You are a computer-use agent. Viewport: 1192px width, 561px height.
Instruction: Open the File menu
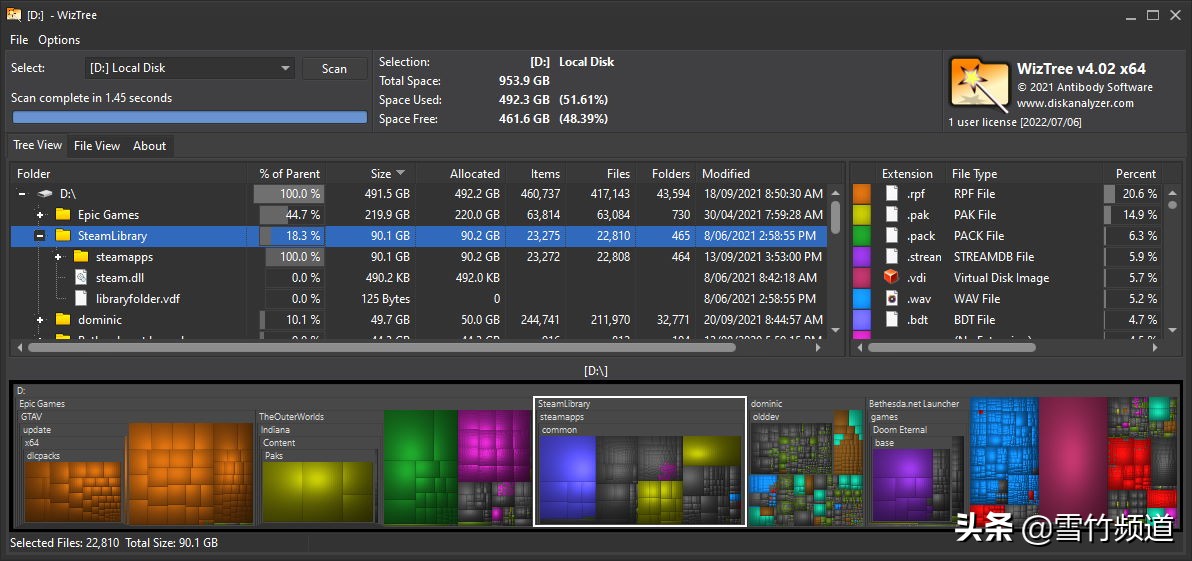[x=19, y=40]
